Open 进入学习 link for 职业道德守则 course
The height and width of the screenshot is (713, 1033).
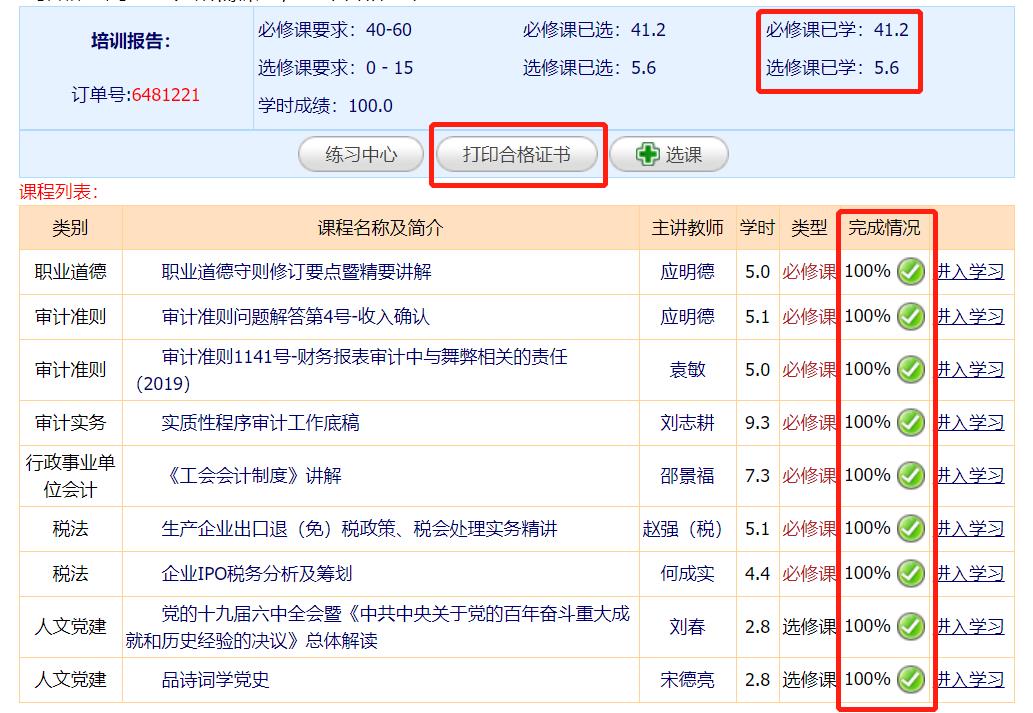970,272
